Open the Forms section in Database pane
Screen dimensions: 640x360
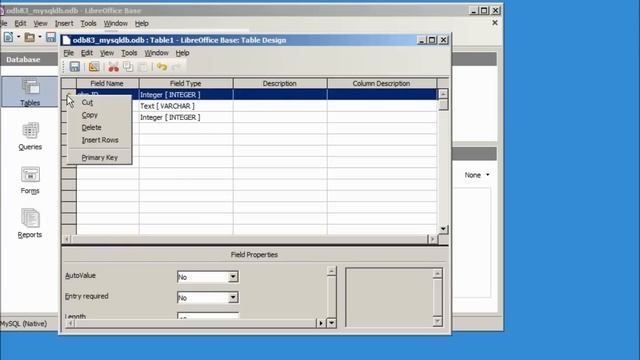click(30, 180)
